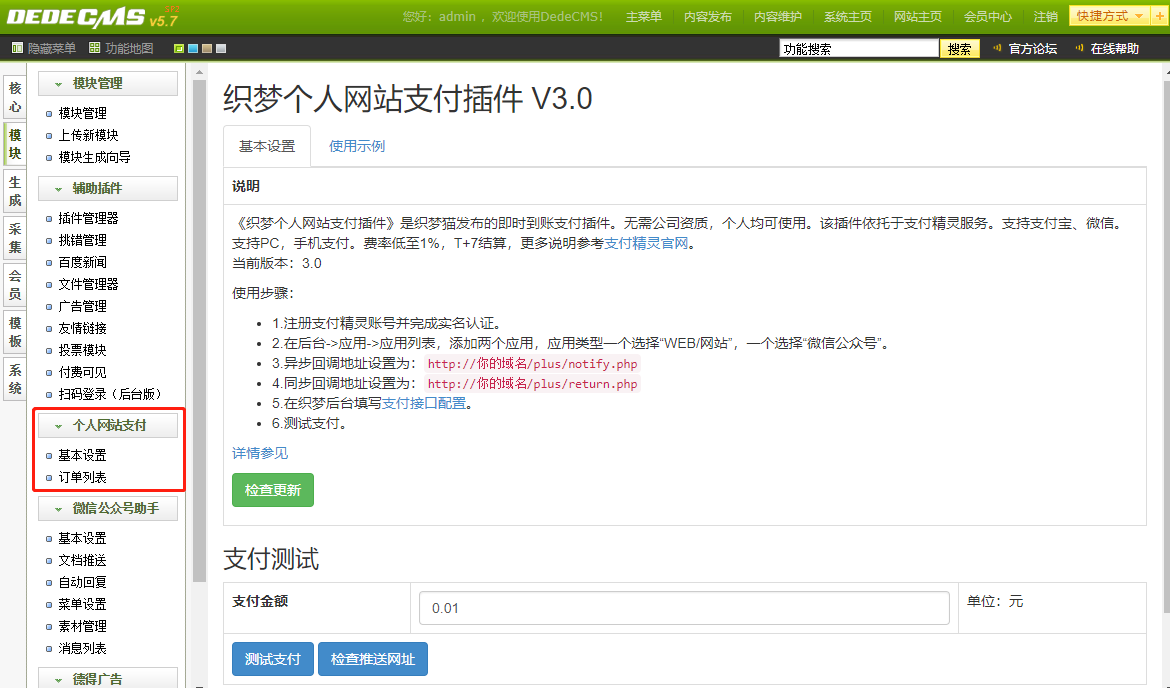This screenshot has width=1170, height=688.
Task: Open 投票模块 in the sidebar
Action: pyautogui.click(x=83, y=351)
